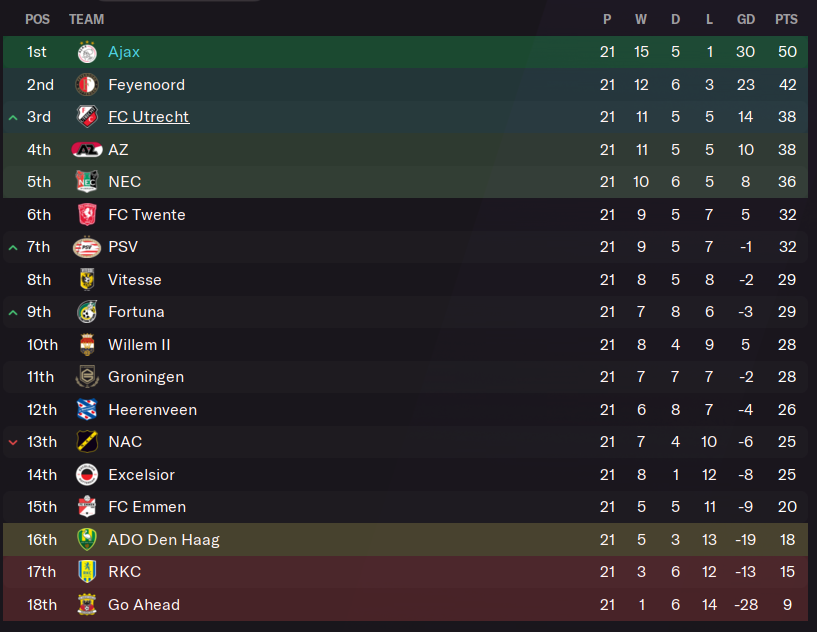Select the AZ club logo
817x632 pixels.
pyautogui.click(x=87, y=150)
